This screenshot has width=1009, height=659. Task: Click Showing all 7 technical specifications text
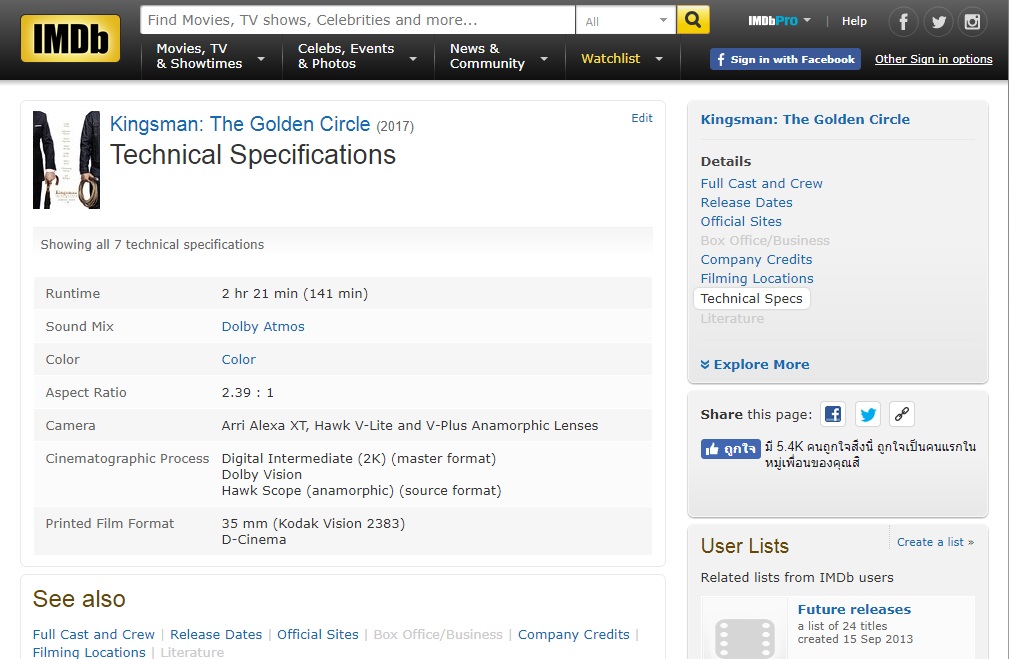point(152,245)
